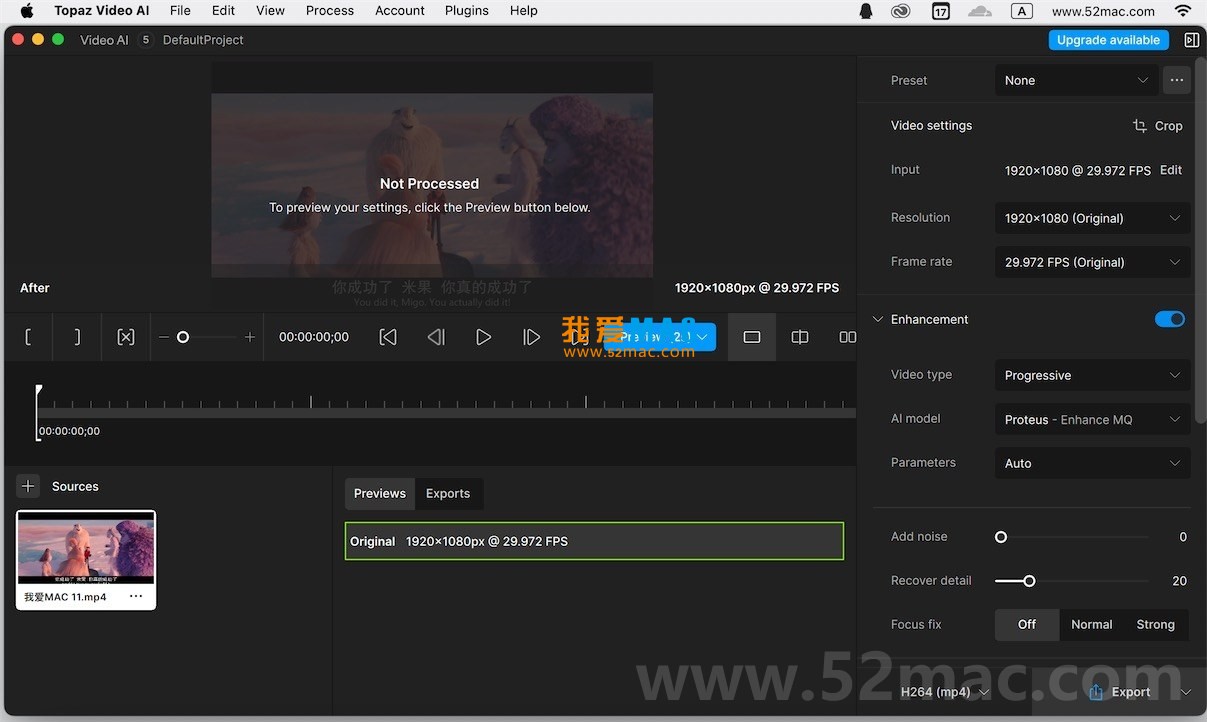Set Focus fix to Normal
The image size is (1207, 722).
click(1092, 624)
